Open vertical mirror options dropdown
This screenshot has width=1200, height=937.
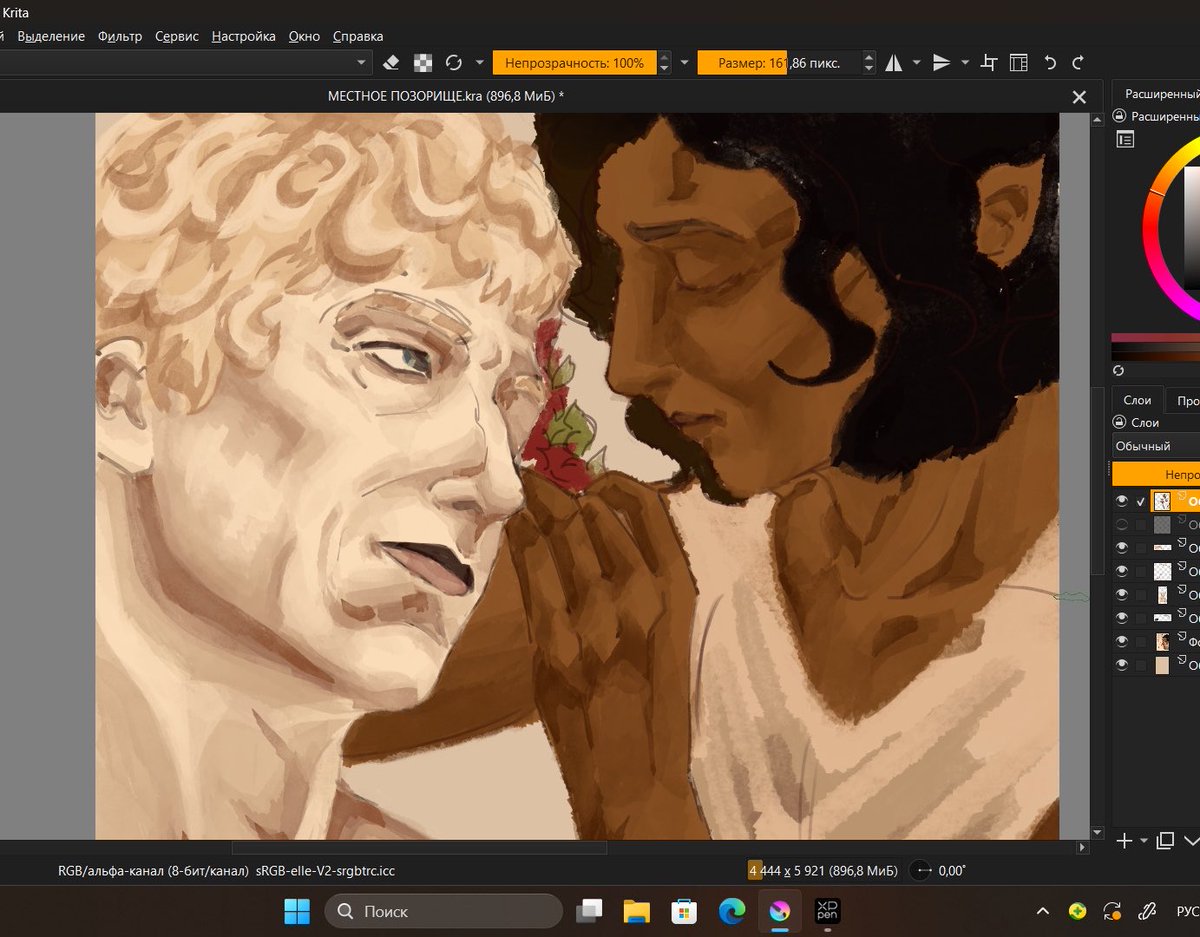(965, 63)
